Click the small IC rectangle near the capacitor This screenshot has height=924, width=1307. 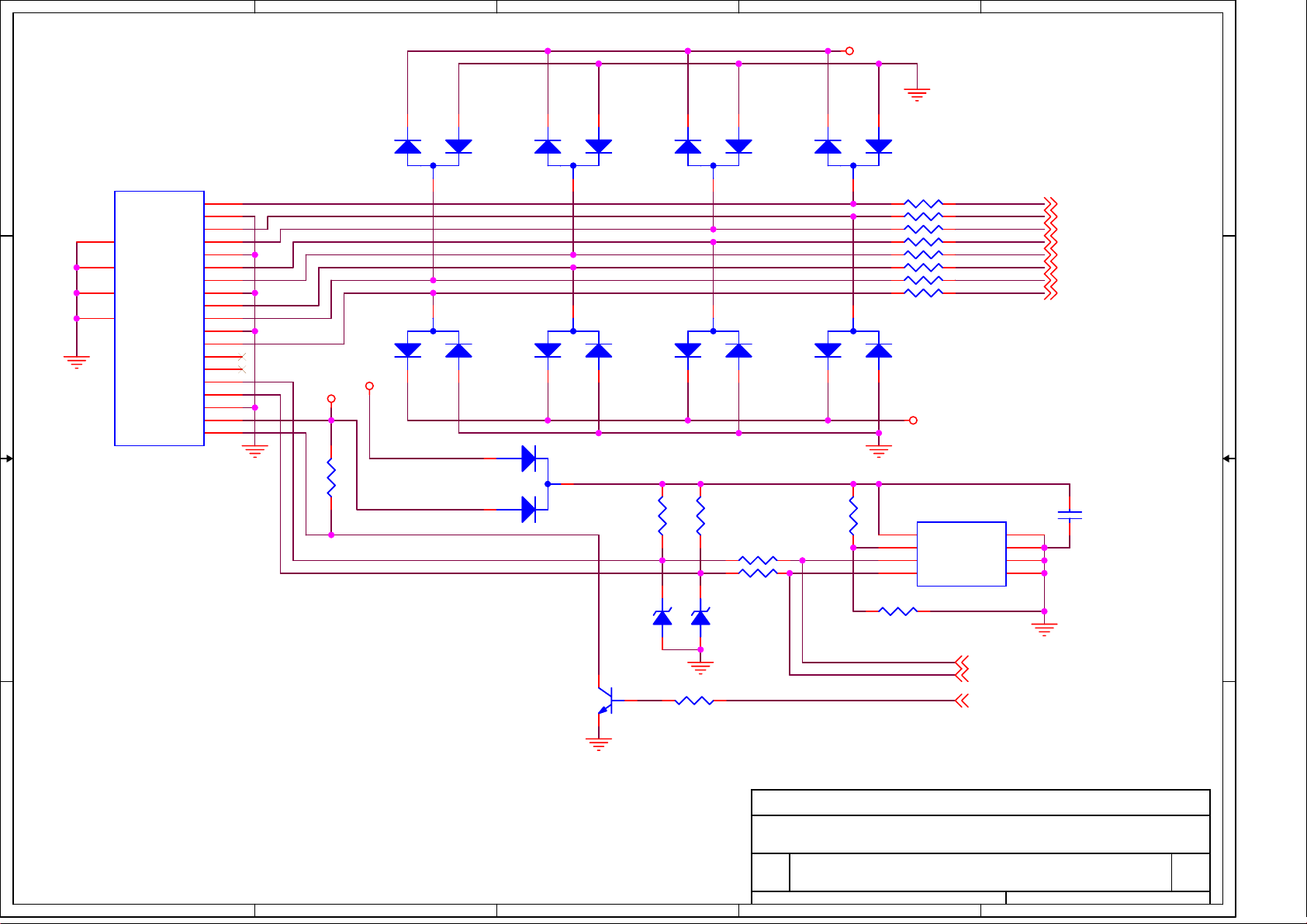(962, 554)
